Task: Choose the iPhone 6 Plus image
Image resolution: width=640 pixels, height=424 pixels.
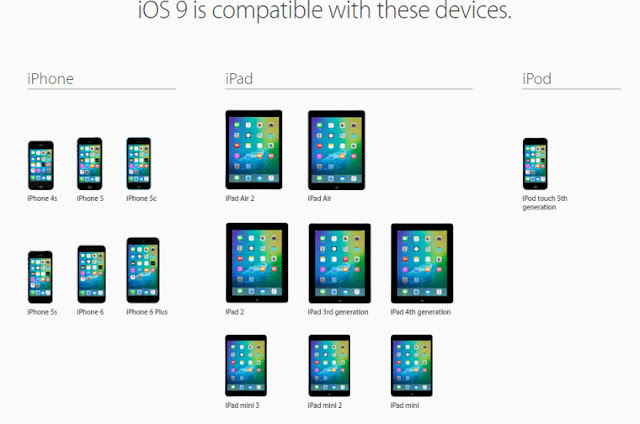Action: (143, 270)
